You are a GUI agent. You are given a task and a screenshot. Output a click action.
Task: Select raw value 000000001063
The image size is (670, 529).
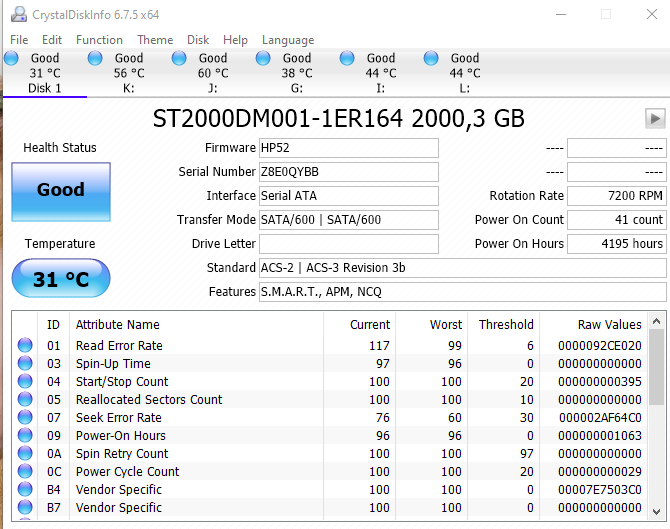[x=599, y=435]
